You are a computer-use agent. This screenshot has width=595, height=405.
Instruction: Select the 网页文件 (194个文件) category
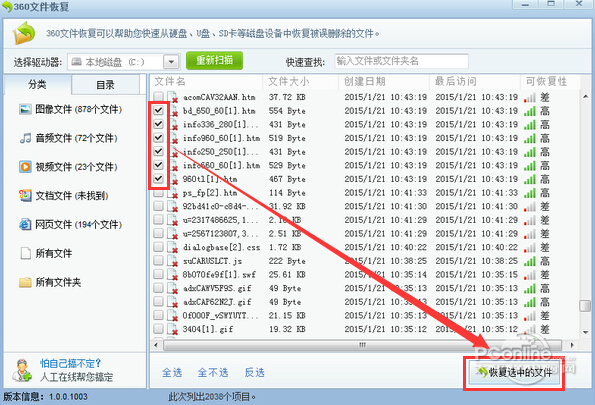tap(70, 225)
